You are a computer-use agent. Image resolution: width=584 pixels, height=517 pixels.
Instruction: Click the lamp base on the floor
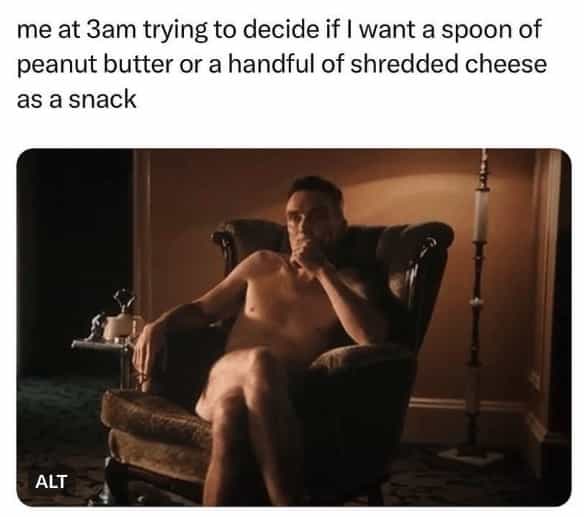pyautogui.click(x=471, y=455)
